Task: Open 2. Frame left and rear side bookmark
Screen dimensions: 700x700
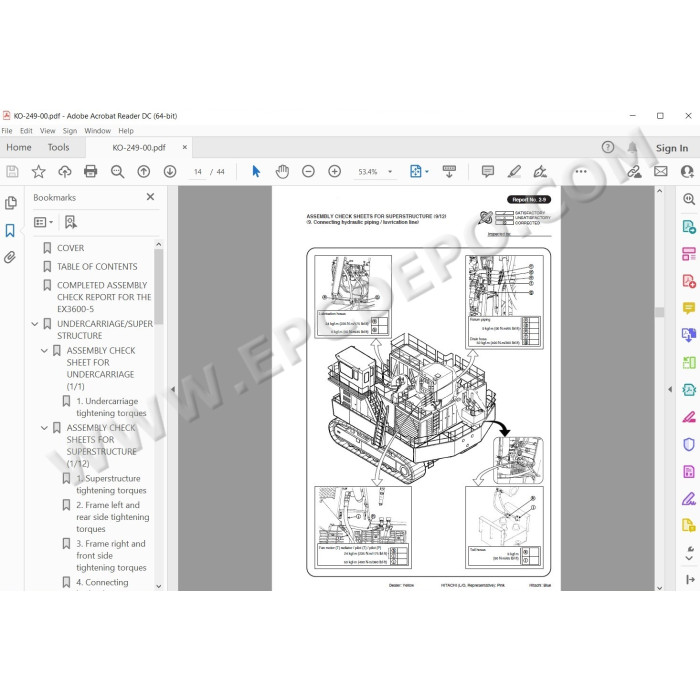Action: coord(112,517)
